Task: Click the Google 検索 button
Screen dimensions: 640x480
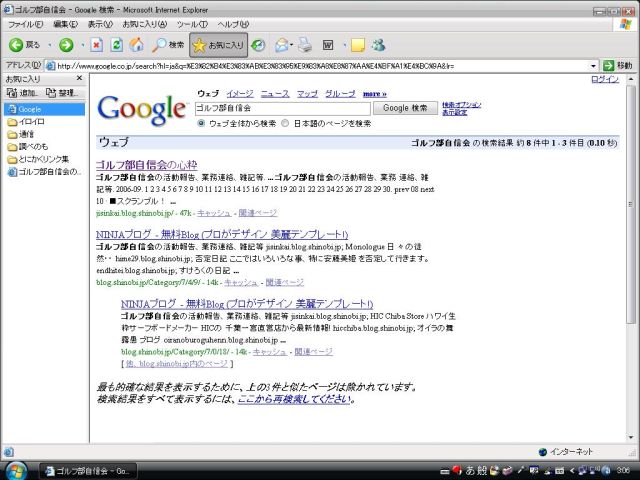Action: tap(405, 108)
